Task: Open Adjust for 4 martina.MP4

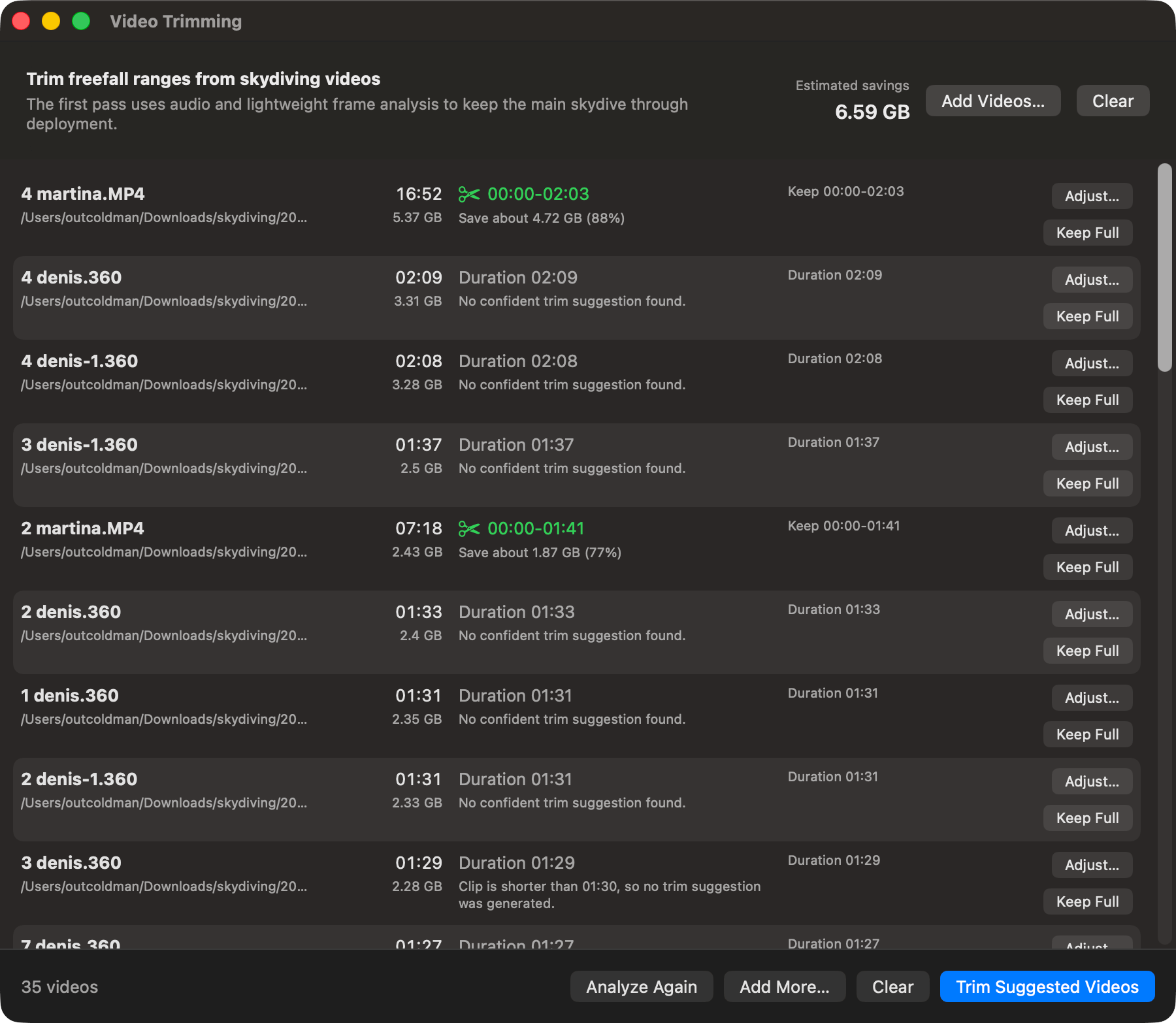Action: click(1091, 196)
